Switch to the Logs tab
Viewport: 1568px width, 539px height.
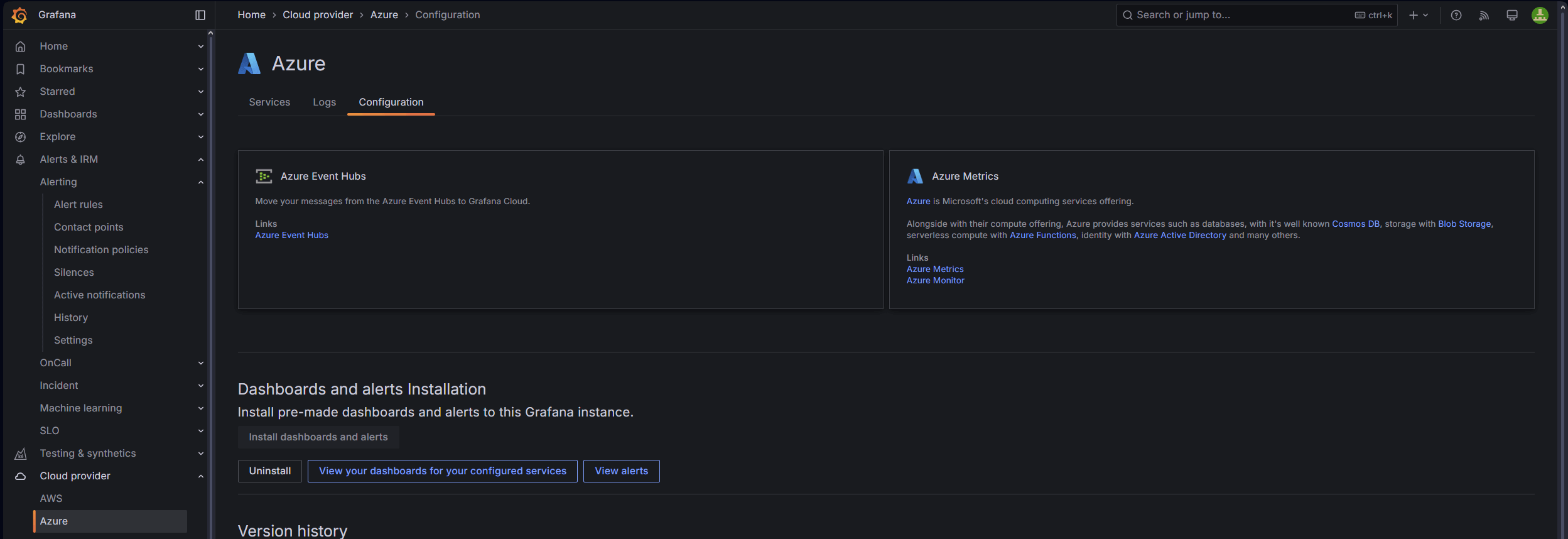[324, 102]
